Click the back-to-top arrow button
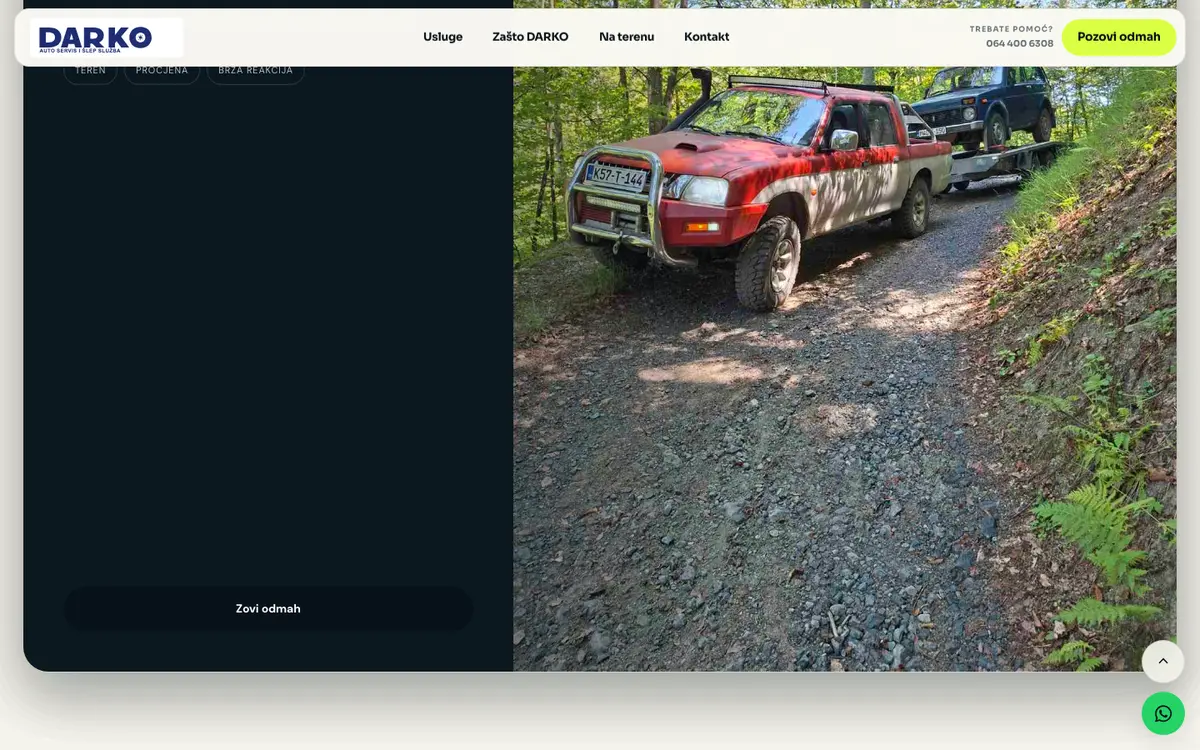Image resolution: width=1200 pixels, height=750 pixels. point(1163,661)
